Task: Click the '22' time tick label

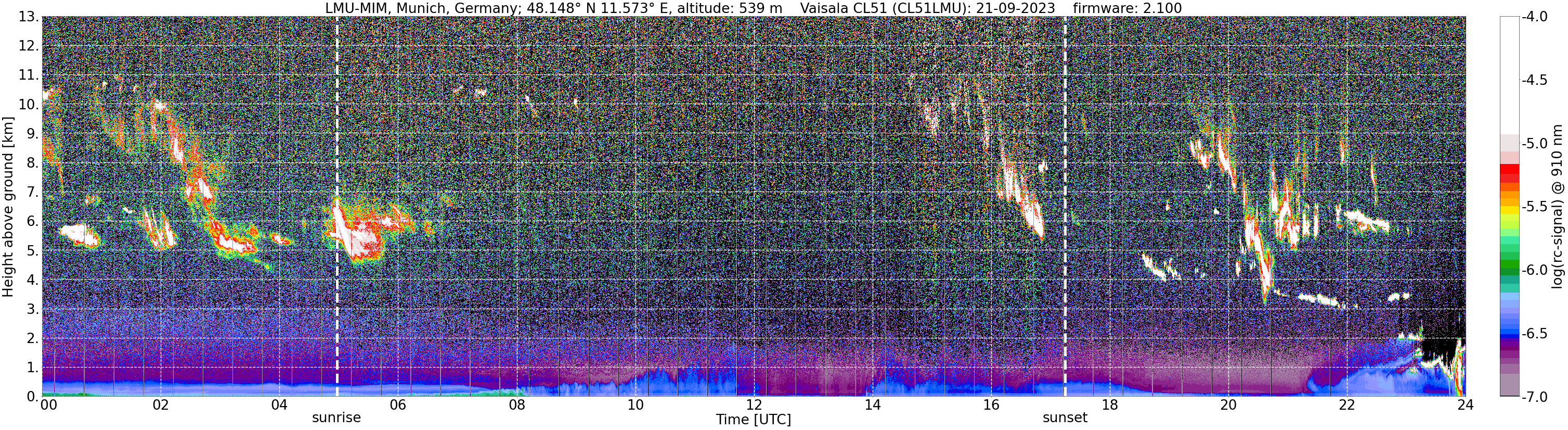Action: [x=1347, y=405]
